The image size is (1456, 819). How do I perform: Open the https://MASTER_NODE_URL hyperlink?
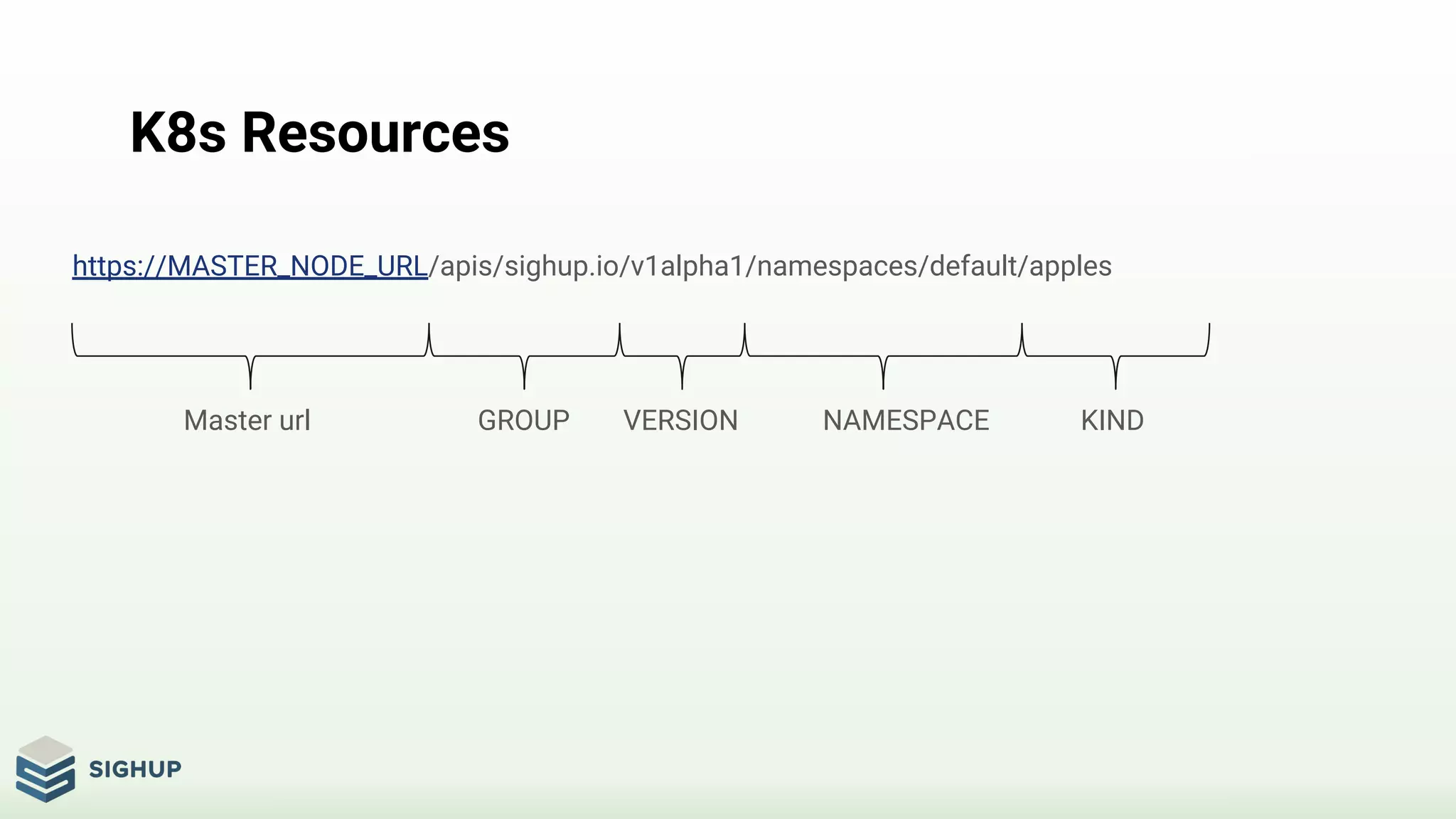tap(250, 267)
